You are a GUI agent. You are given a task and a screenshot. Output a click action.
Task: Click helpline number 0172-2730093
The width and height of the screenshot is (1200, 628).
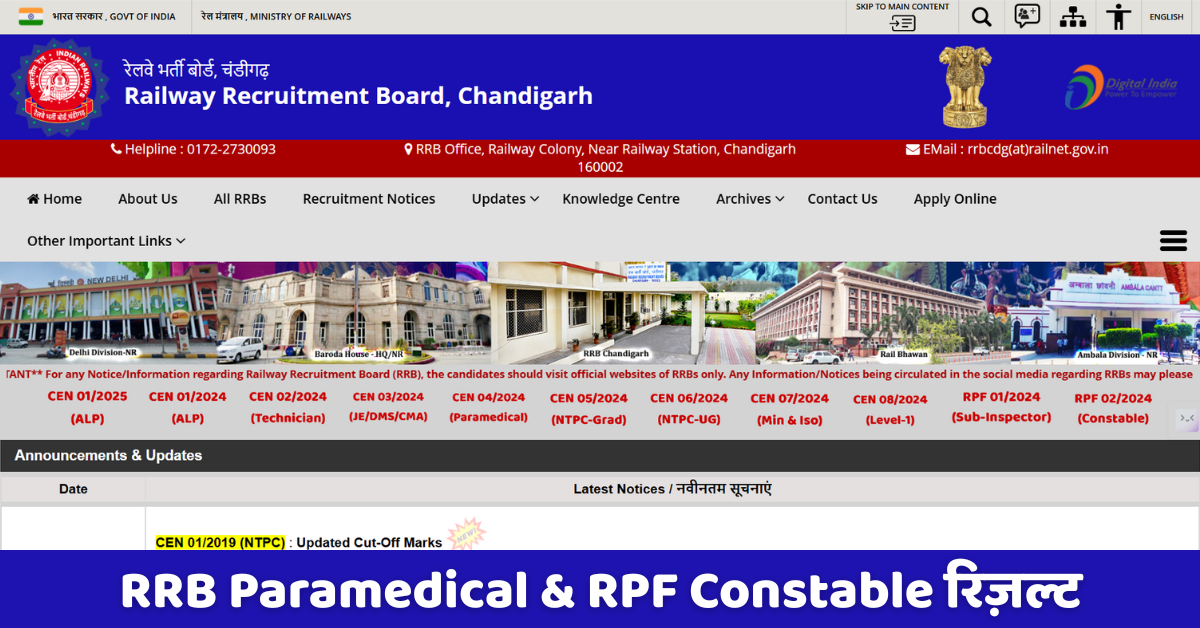pyautogui.click(x=231, y=149)
